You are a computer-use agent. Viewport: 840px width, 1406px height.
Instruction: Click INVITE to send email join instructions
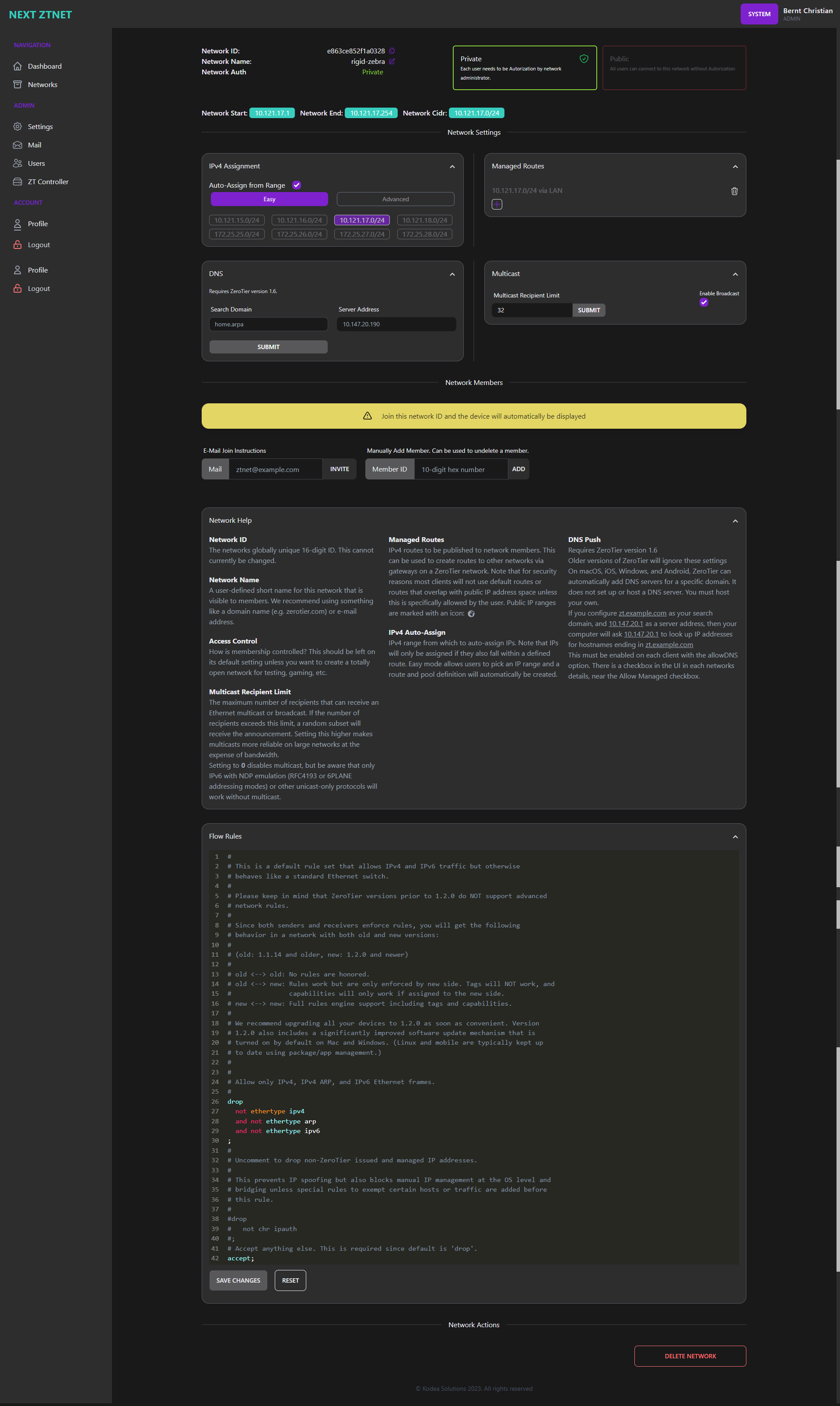(339, 469)
